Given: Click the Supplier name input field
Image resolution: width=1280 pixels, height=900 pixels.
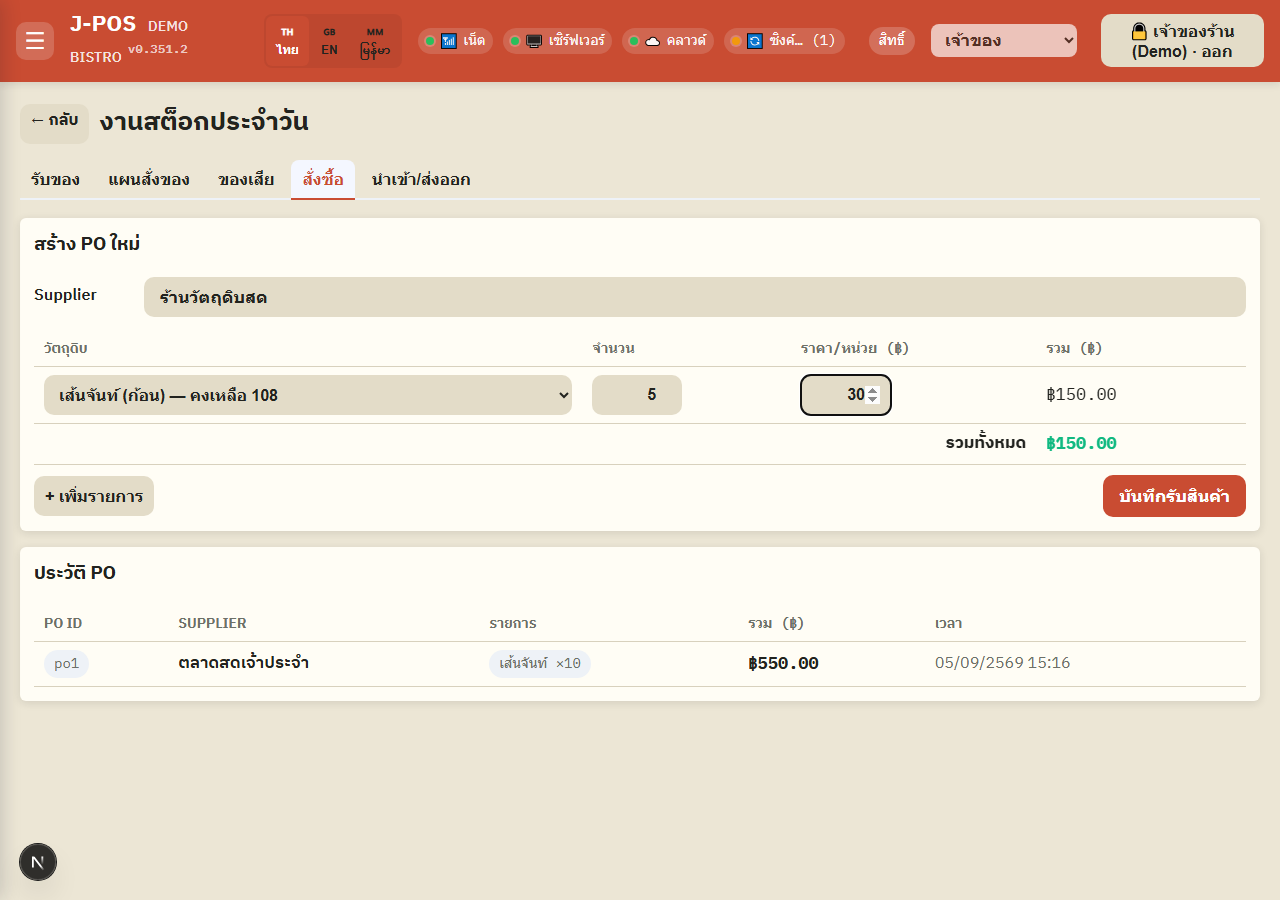Looking at the screenshot, I should [695, 297].
